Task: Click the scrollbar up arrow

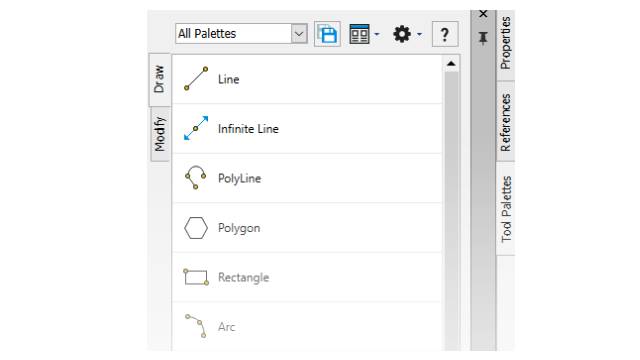Action: [x=451, y=64]
